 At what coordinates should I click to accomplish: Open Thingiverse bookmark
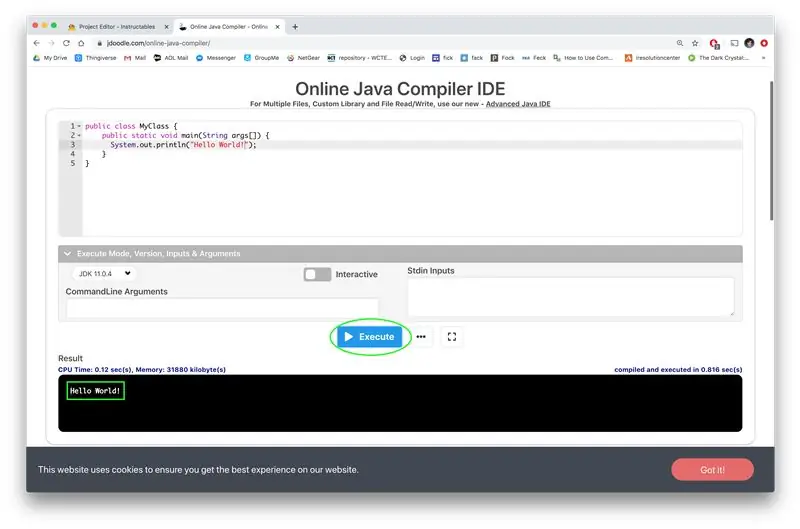click(x=95, y=58)
